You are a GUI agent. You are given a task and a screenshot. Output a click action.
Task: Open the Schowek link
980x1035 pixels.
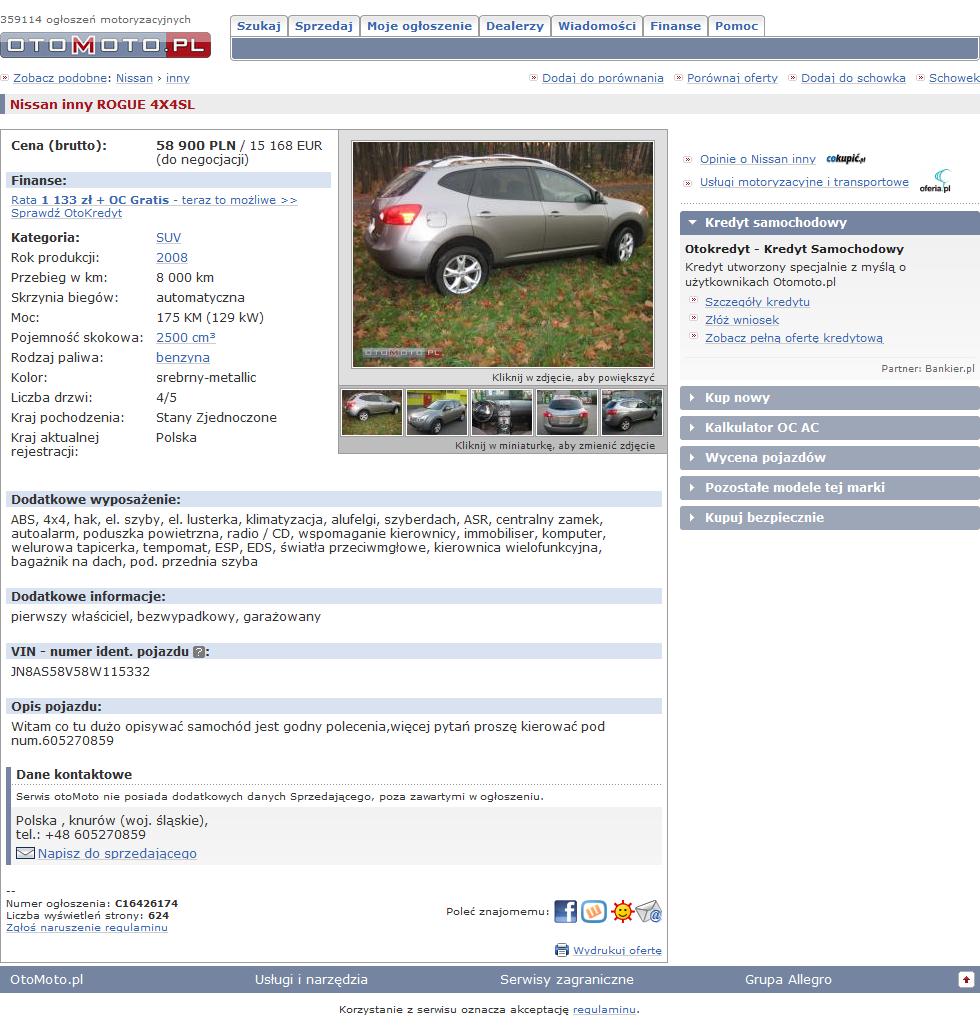click(954, 78)
